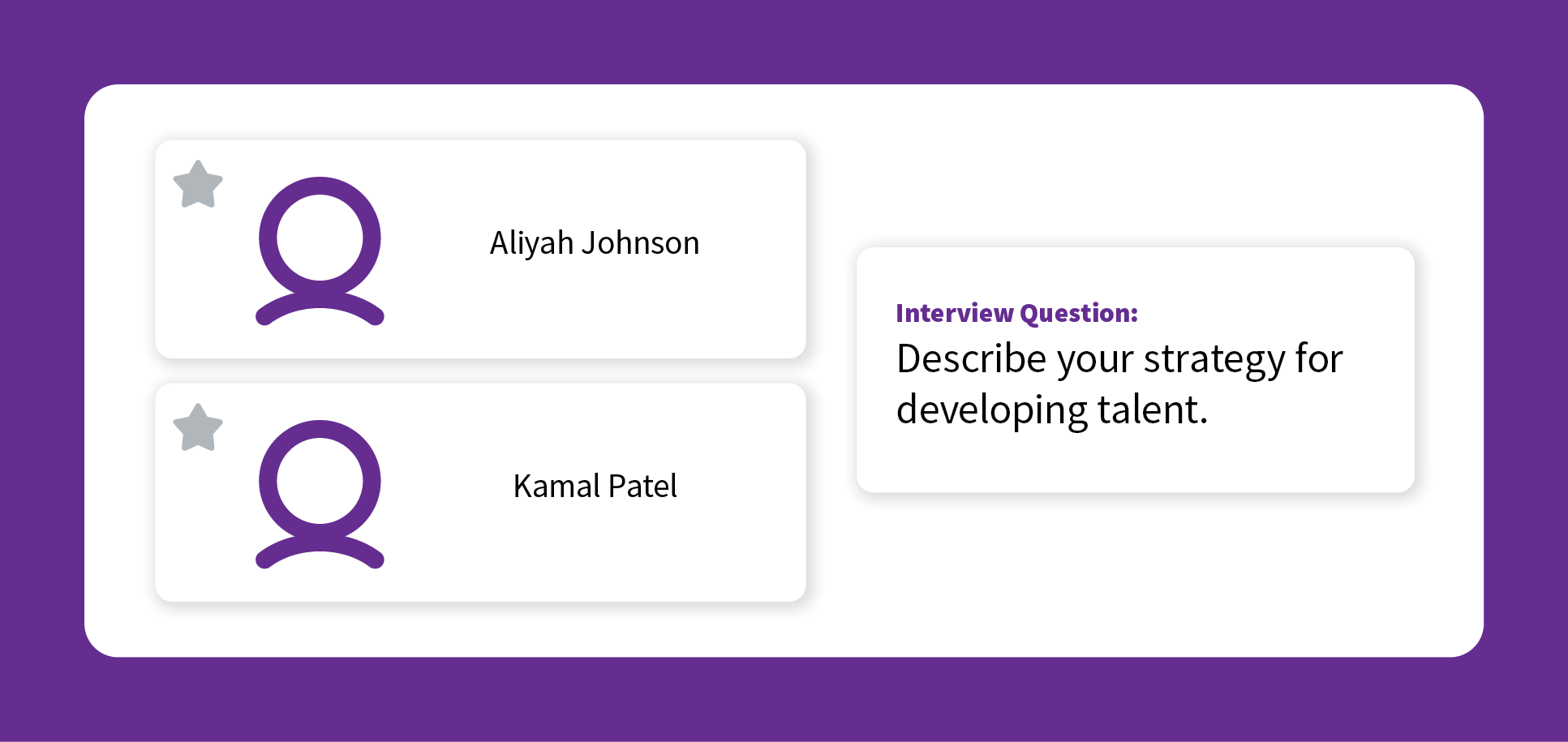Select the Kamal Patel candidate name
Image resolution: width=1568 pixels, height=742 pixels.
tap(595, 487)
